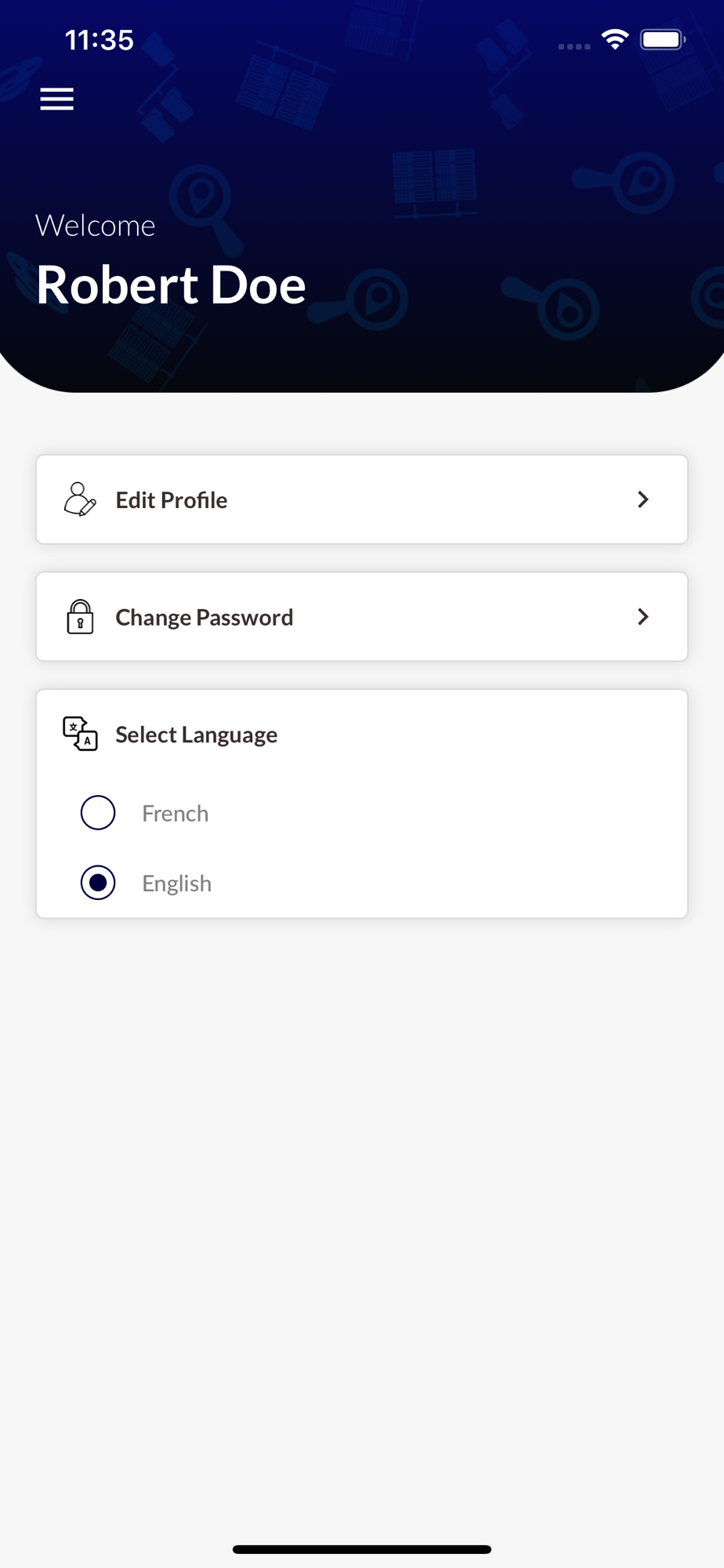
Task: Open the Edit Profile row
Action: click(x=362, y=499)
